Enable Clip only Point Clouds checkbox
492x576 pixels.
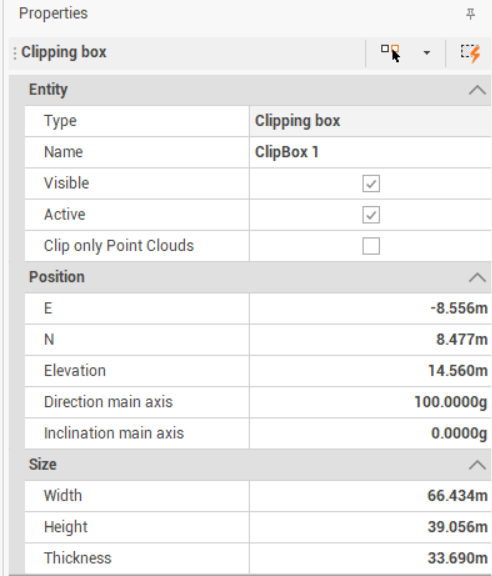pos(371,246)
